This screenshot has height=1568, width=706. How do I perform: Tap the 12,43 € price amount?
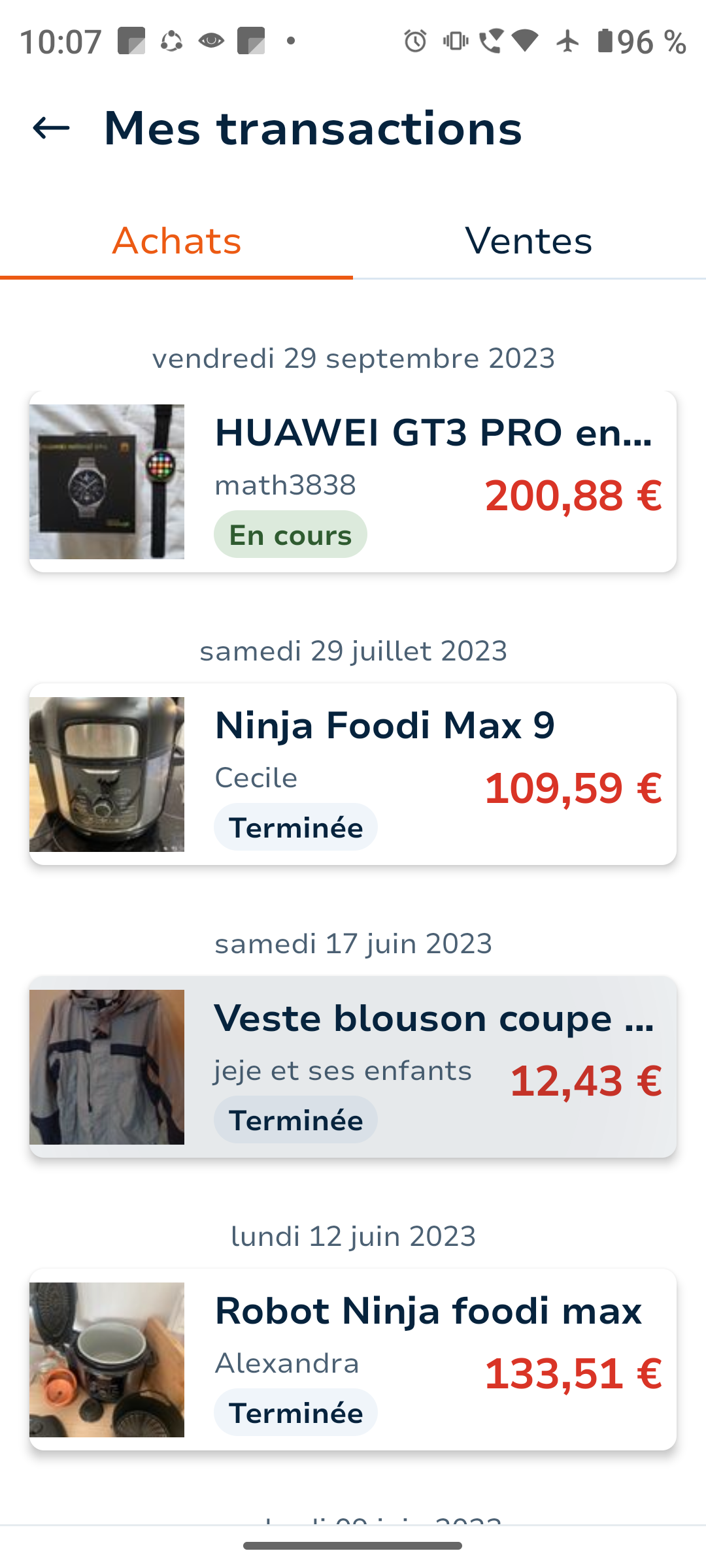click(585, 1081)
